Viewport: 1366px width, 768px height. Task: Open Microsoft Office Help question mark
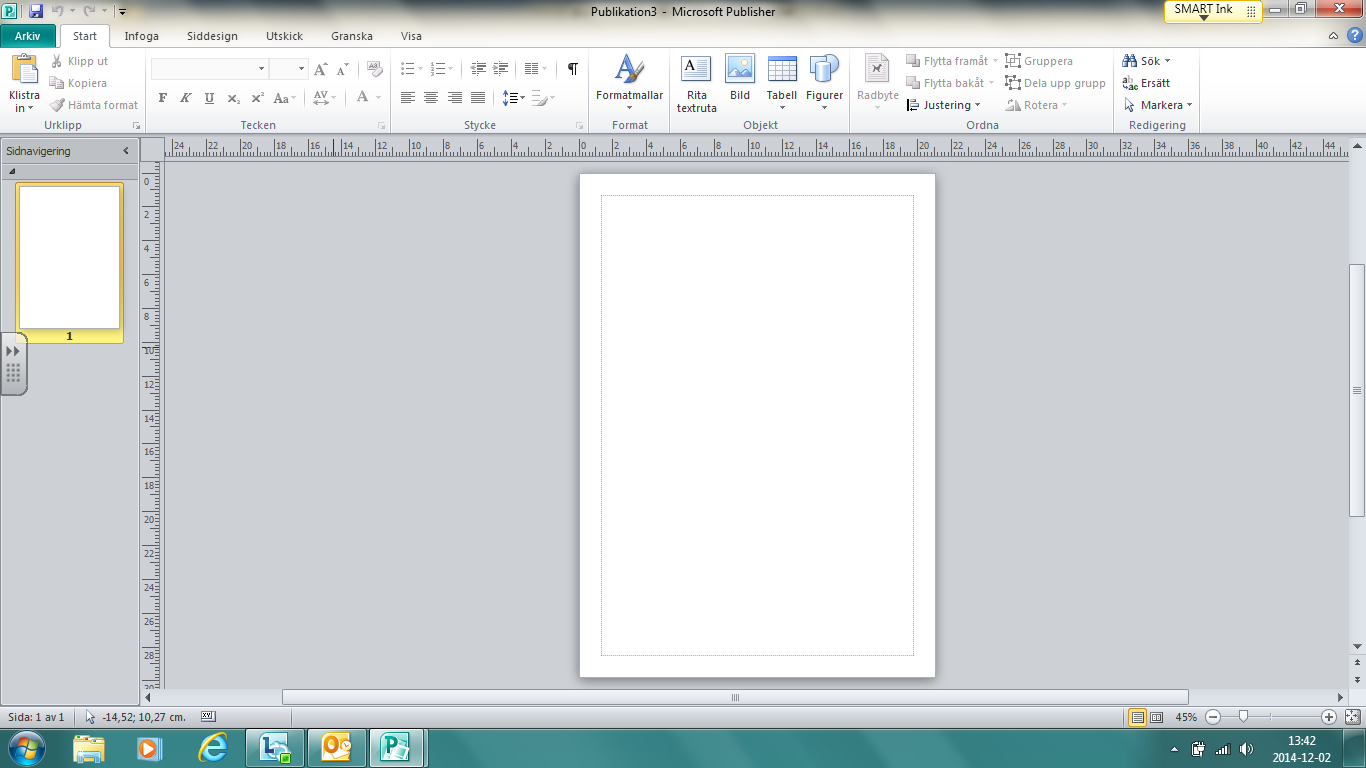(1354, 36)
